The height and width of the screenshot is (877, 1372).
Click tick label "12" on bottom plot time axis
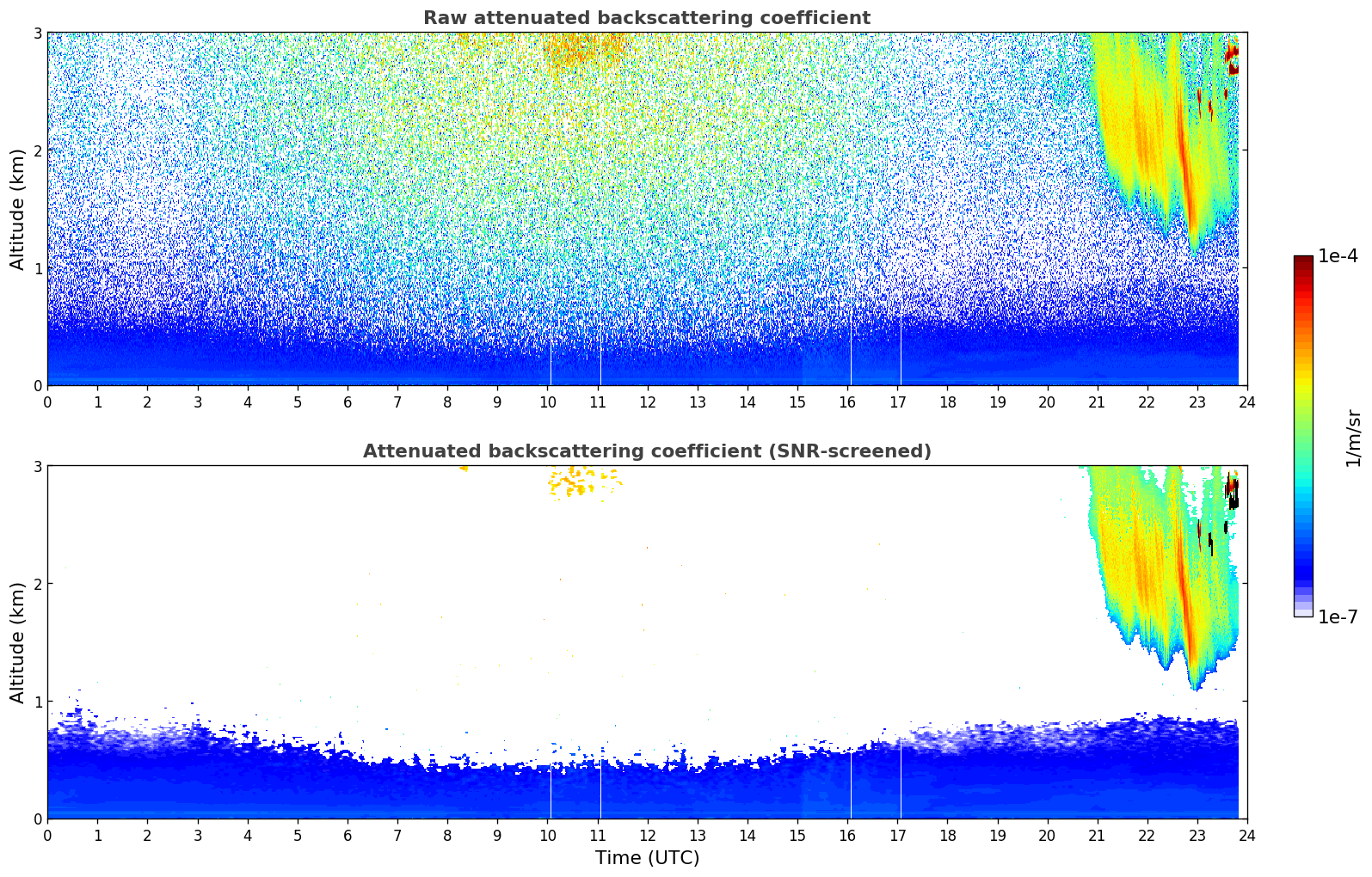point(647,835)
